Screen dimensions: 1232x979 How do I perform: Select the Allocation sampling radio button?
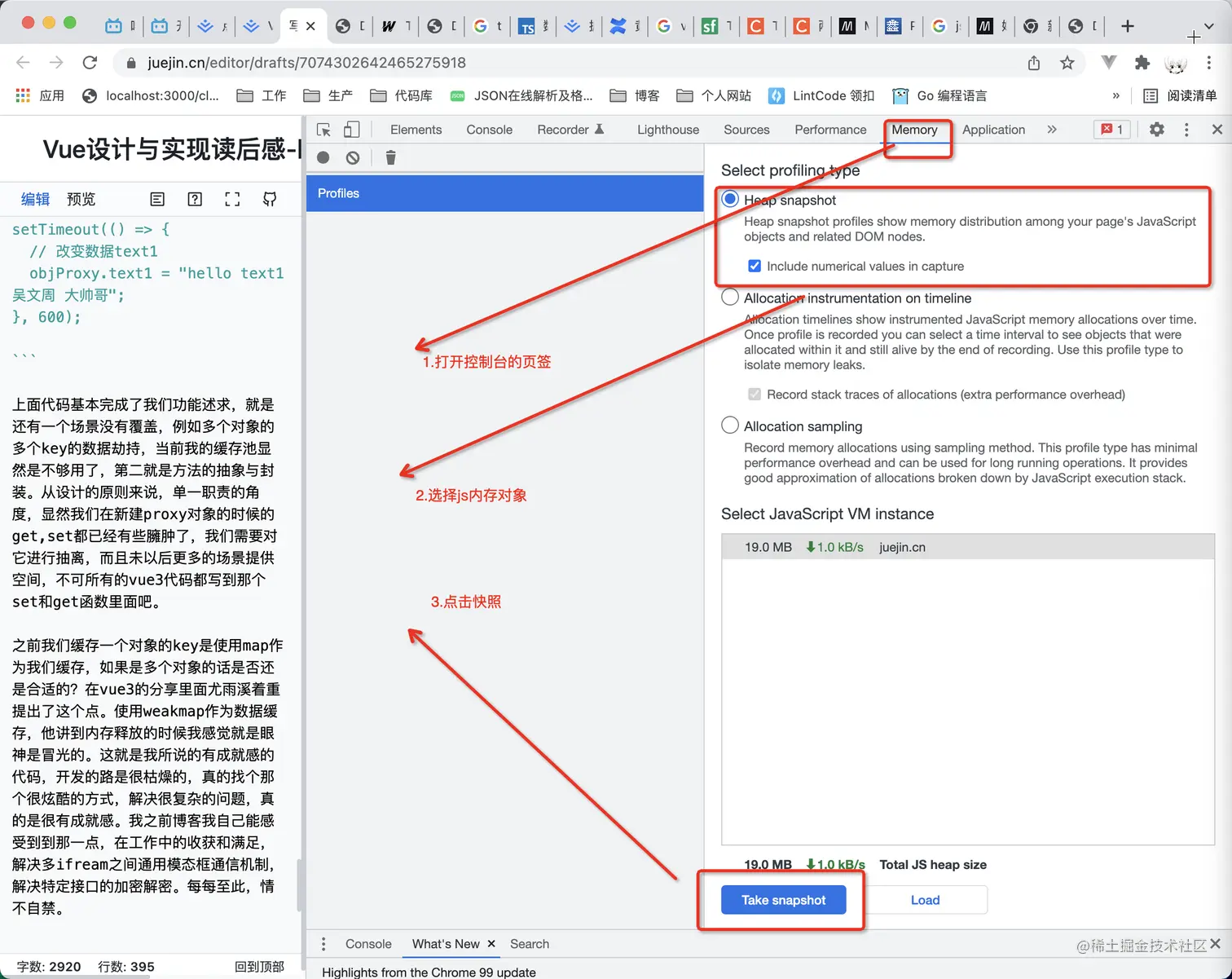click(x=730, y=425)
